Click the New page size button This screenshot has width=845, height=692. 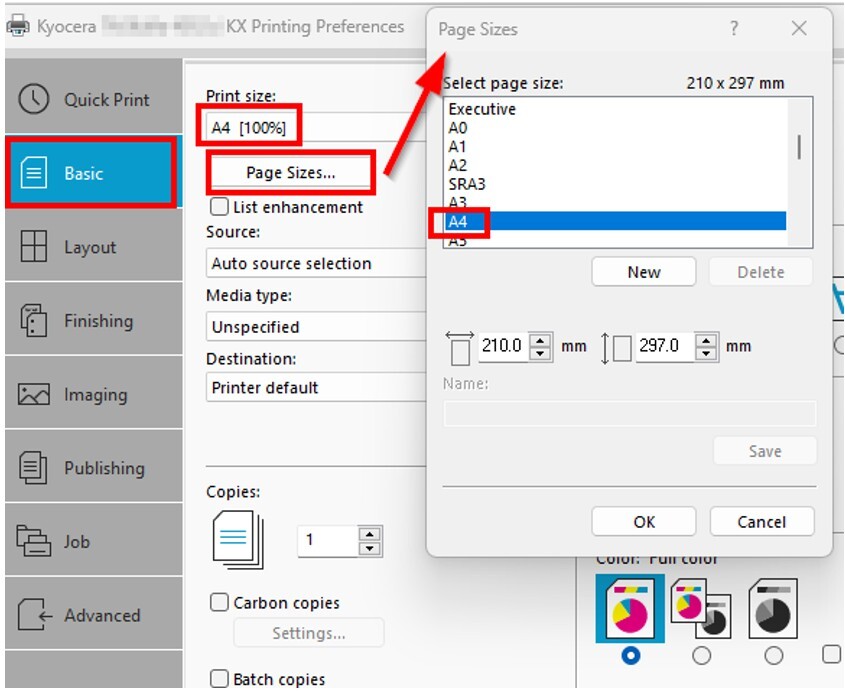click(643, 272)
